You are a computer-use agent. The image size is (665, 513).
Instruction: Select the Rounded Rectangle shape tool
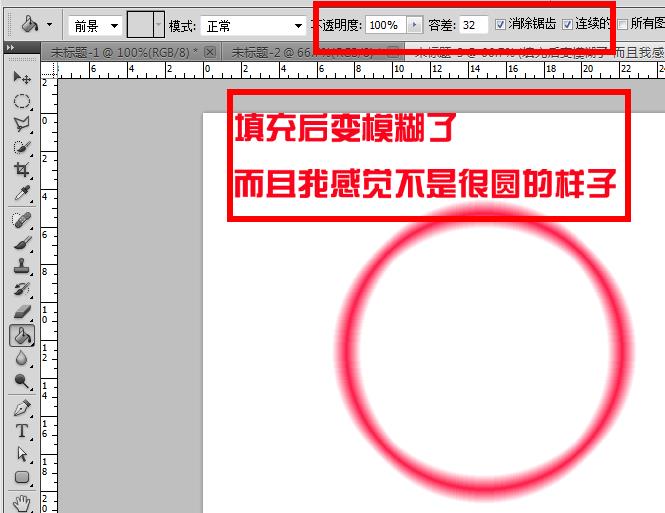pos(21,477)
